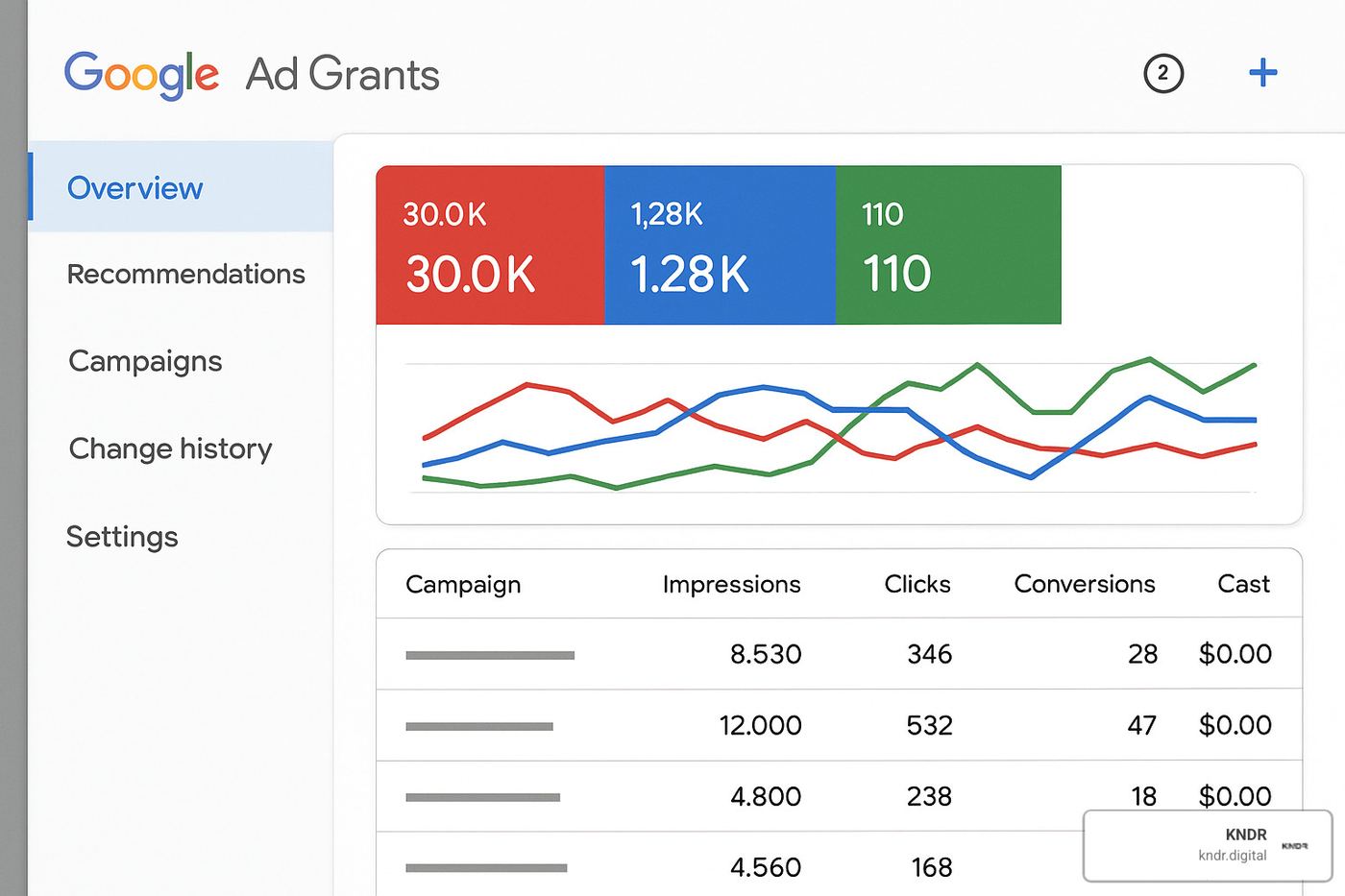The height and width of the screenshot is (896, 1345).
Task: Sort by Conversions column header
Action: [1085, 584]
